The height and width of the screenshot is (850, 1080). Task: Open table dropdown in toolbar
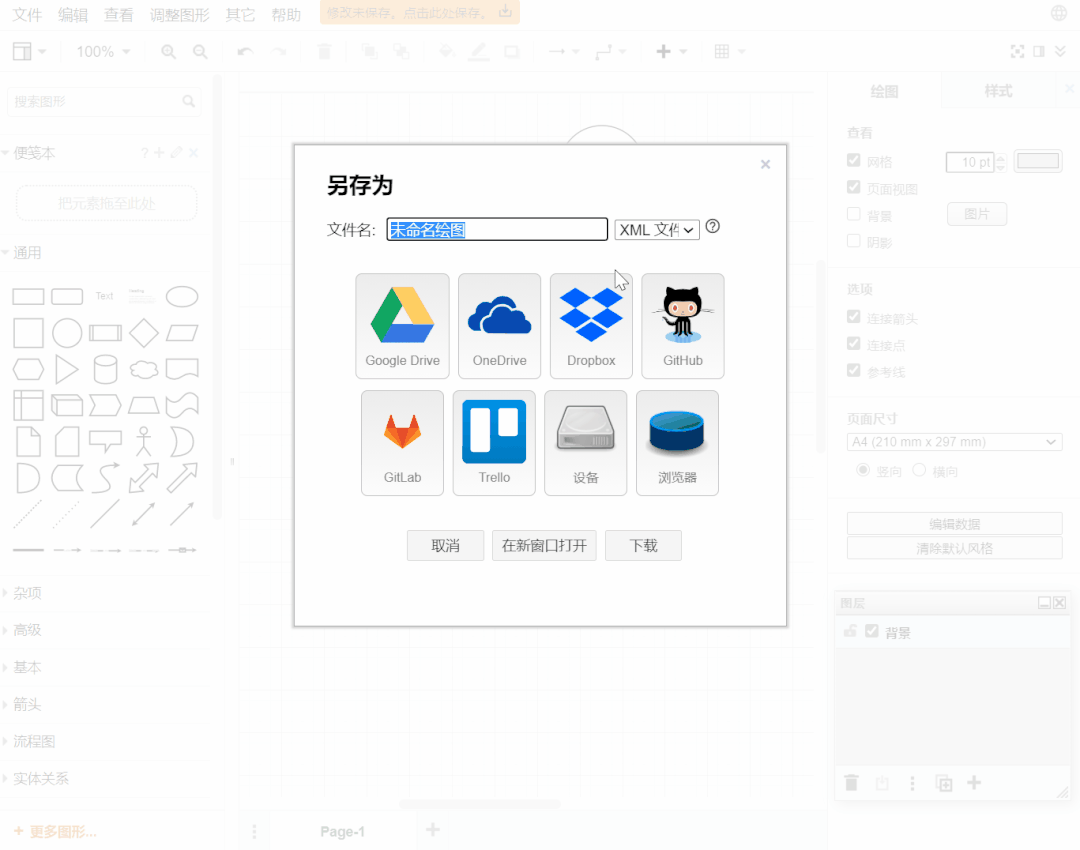pos(730,52)
